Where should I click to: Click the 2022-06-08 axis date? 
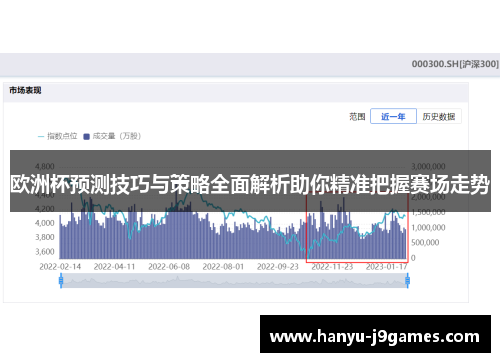point(169,267)
